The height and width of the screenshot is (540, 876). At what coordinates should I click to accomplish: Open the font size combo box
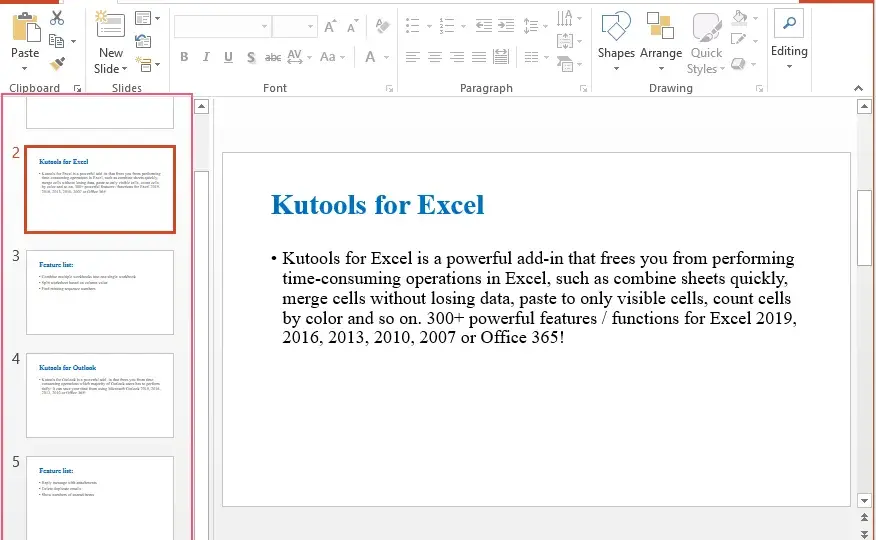point(294,26)
